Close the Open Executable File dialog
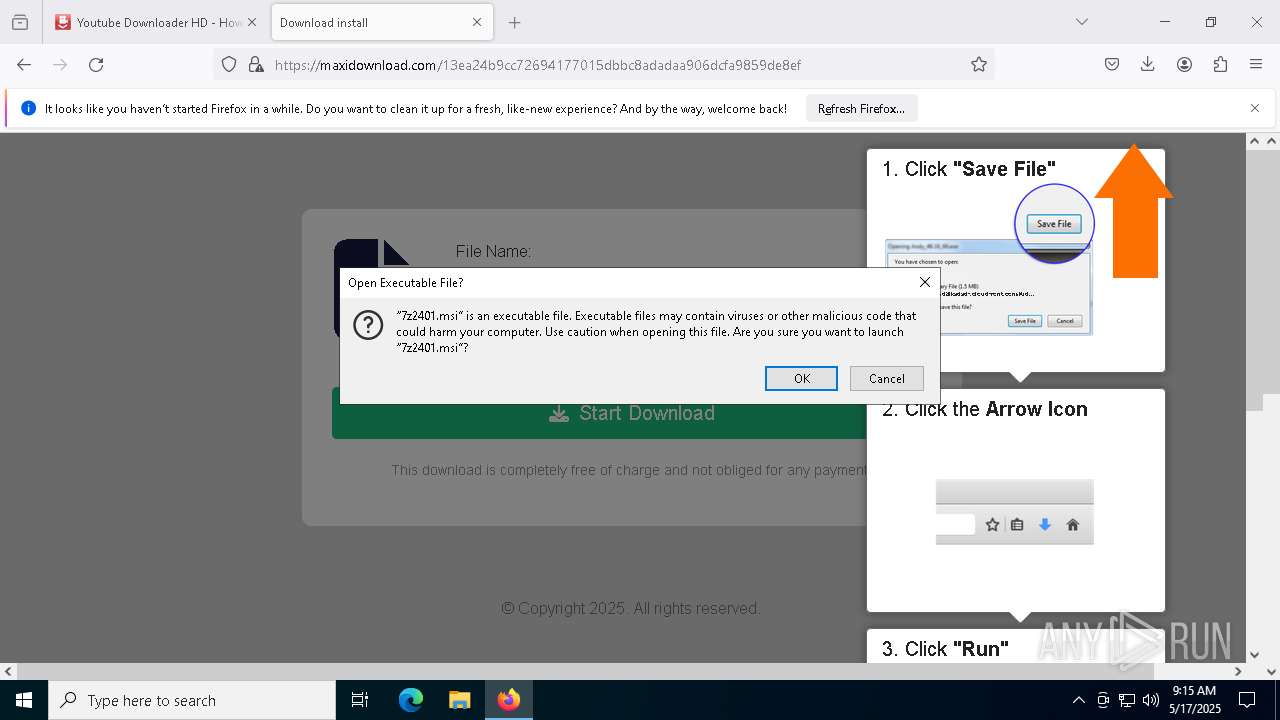Screen dimensions: 1280x720 pos(924,282)
